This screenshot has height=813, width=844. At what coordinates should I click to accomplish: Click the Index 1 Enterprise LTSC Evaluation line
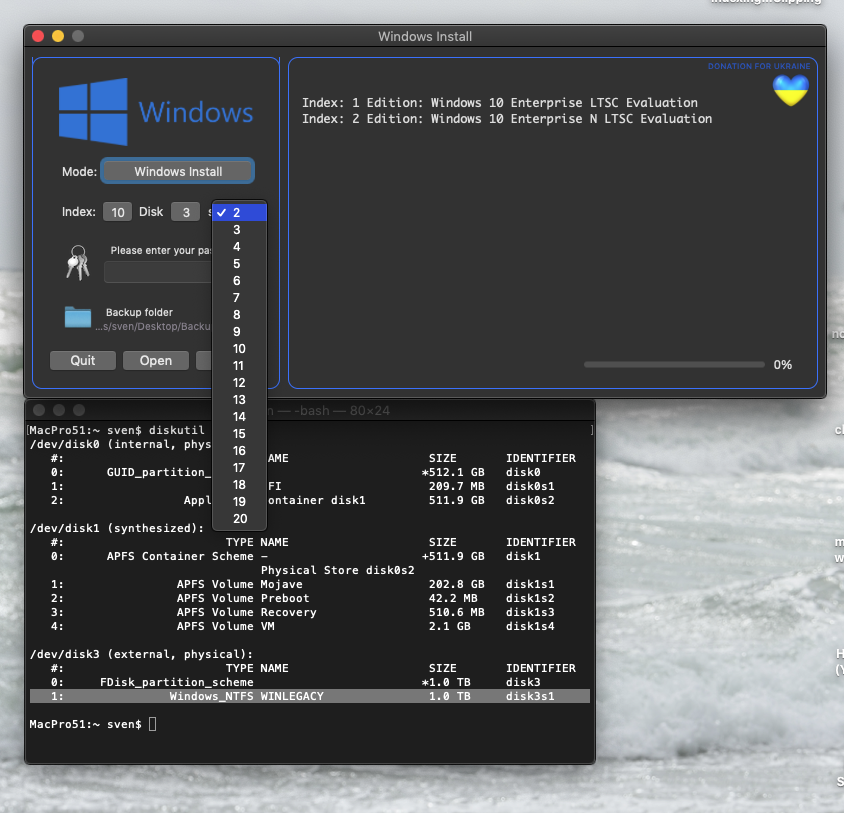click(x=500, y=102)
